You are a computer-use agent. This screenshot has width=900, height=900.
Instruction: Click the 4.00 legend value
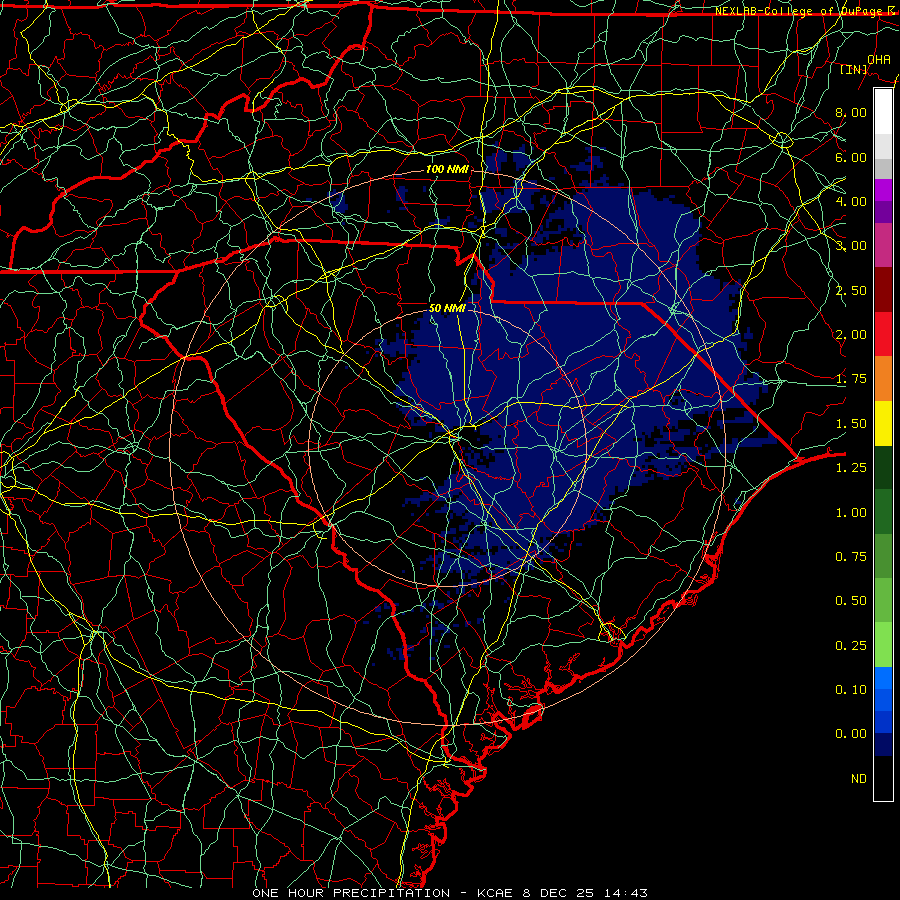[851, 201]
